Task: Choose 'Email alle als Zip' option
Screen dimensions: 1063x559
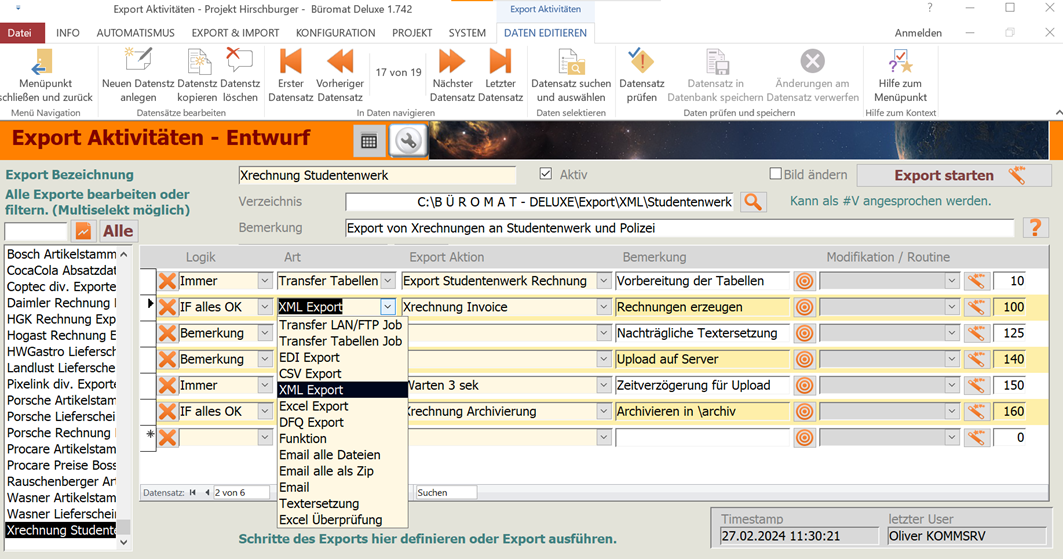Action: pyautogui.click(x=326, y=471)
